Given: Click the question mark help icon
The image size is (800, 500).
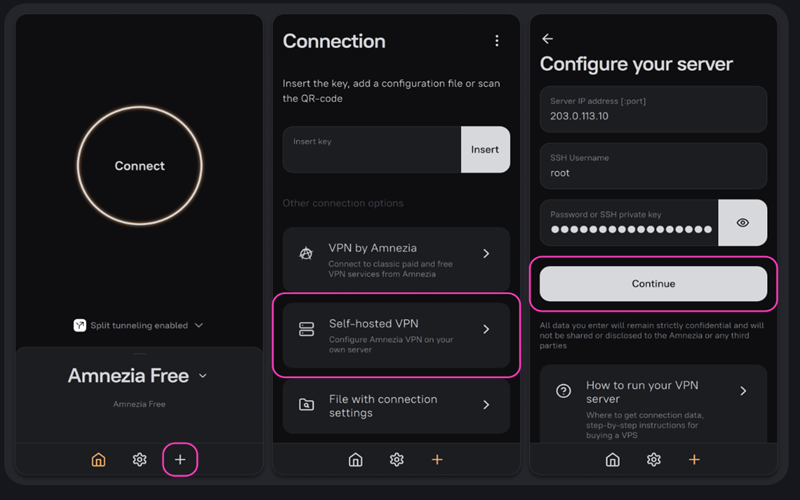Looking at the screenshot, I should [x=563, y=391].
